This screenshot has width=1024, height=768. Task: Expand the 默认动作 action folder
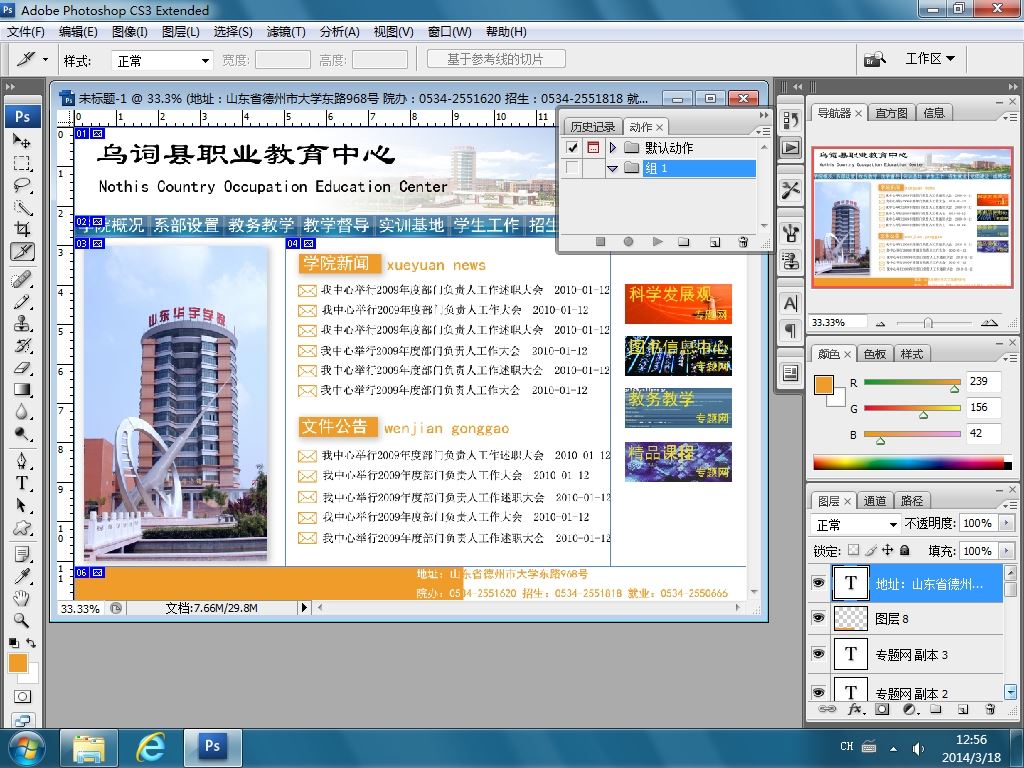tap(613, 148)
